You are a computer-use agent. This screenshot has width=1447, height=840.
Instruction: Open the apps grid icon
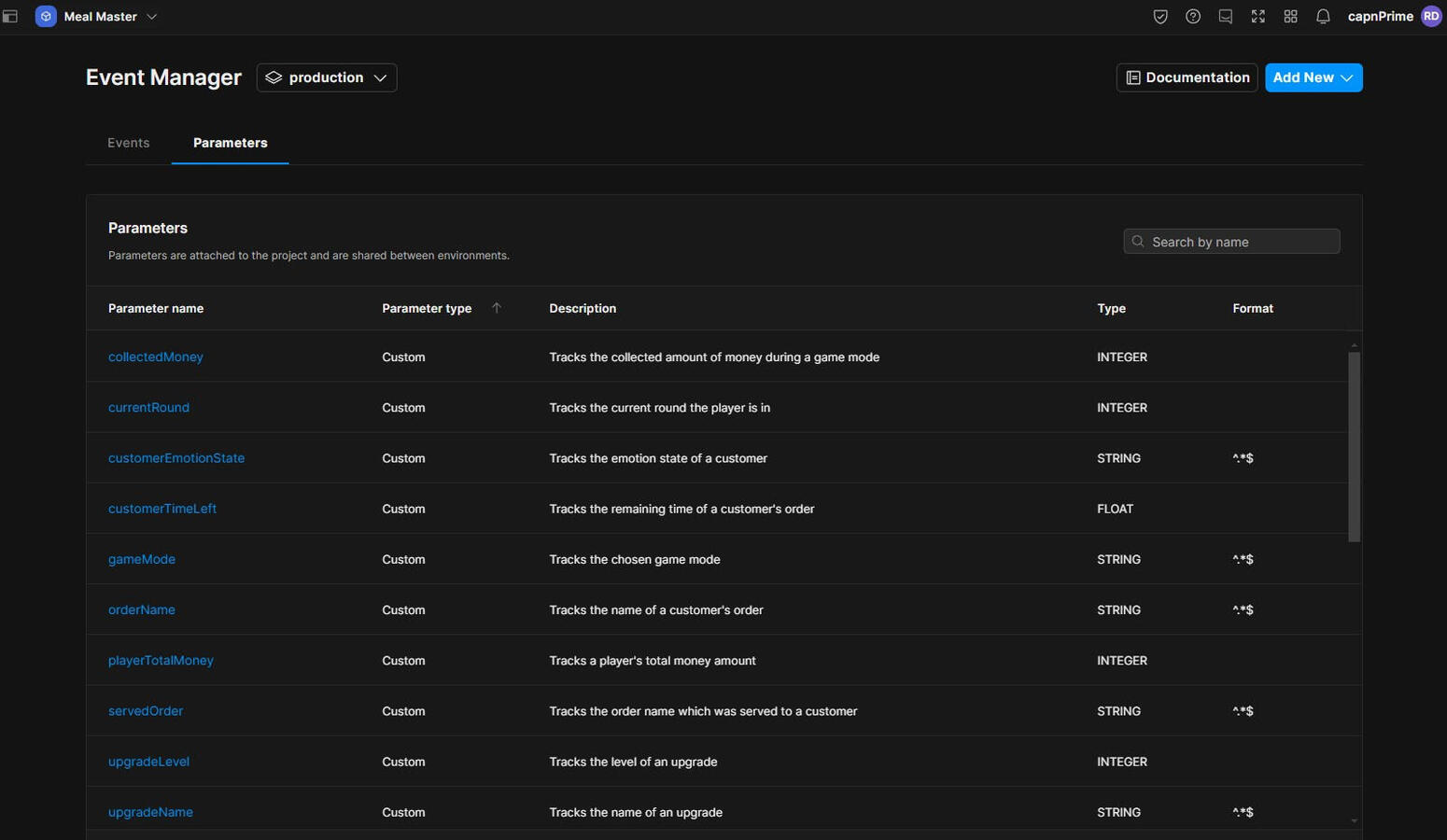tap(1290, 17)
